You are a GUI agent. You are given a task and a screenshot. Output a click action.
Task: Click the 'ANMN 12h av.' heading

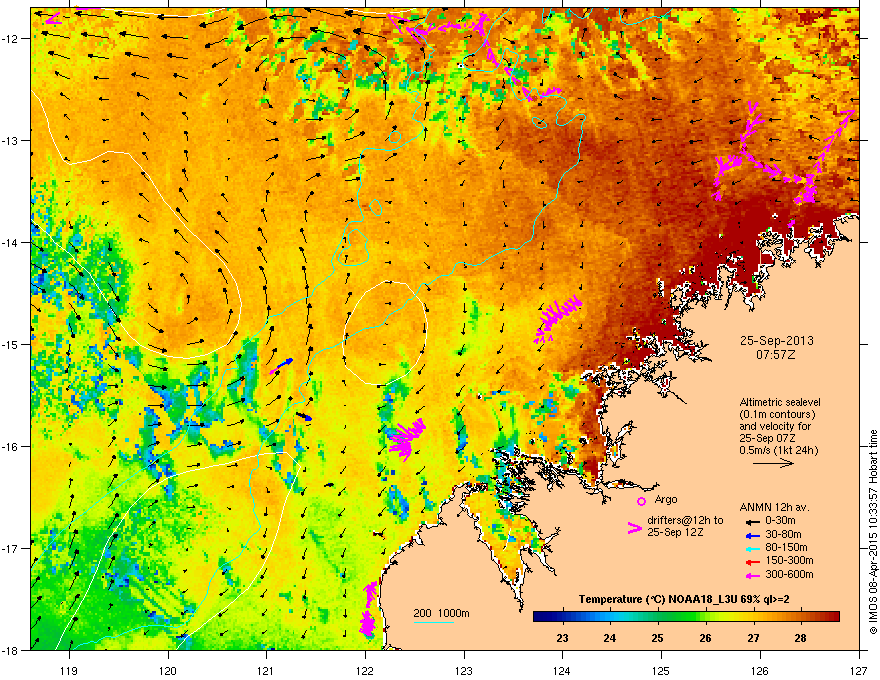pos(774,508)
